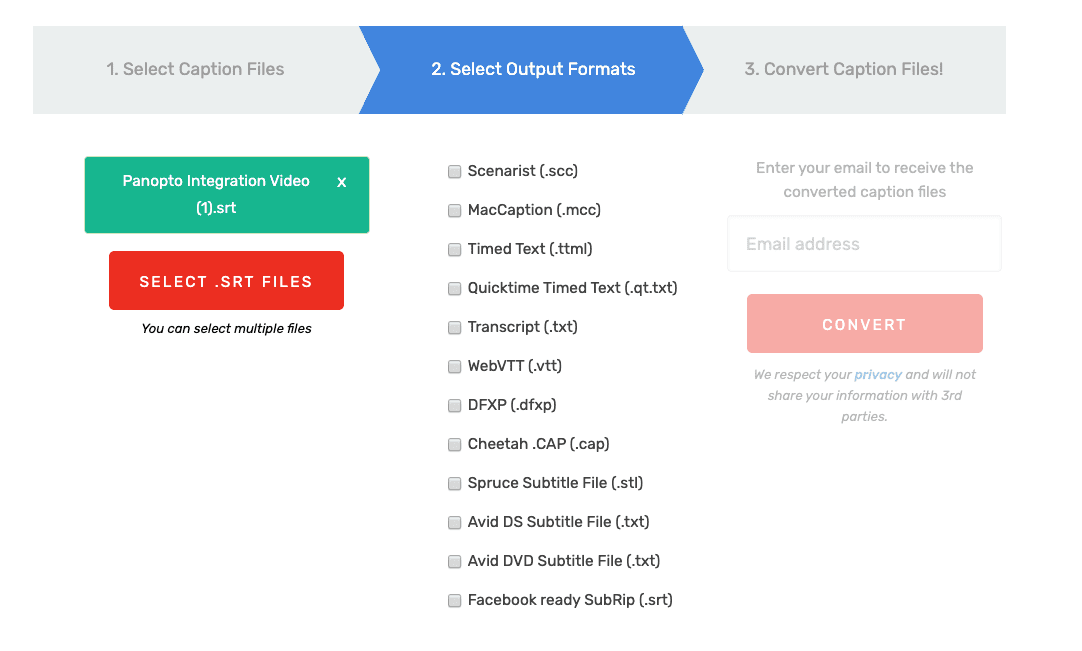Check the MacCaption (.mcc) format
1082x651 pixels.
point(455,211)
